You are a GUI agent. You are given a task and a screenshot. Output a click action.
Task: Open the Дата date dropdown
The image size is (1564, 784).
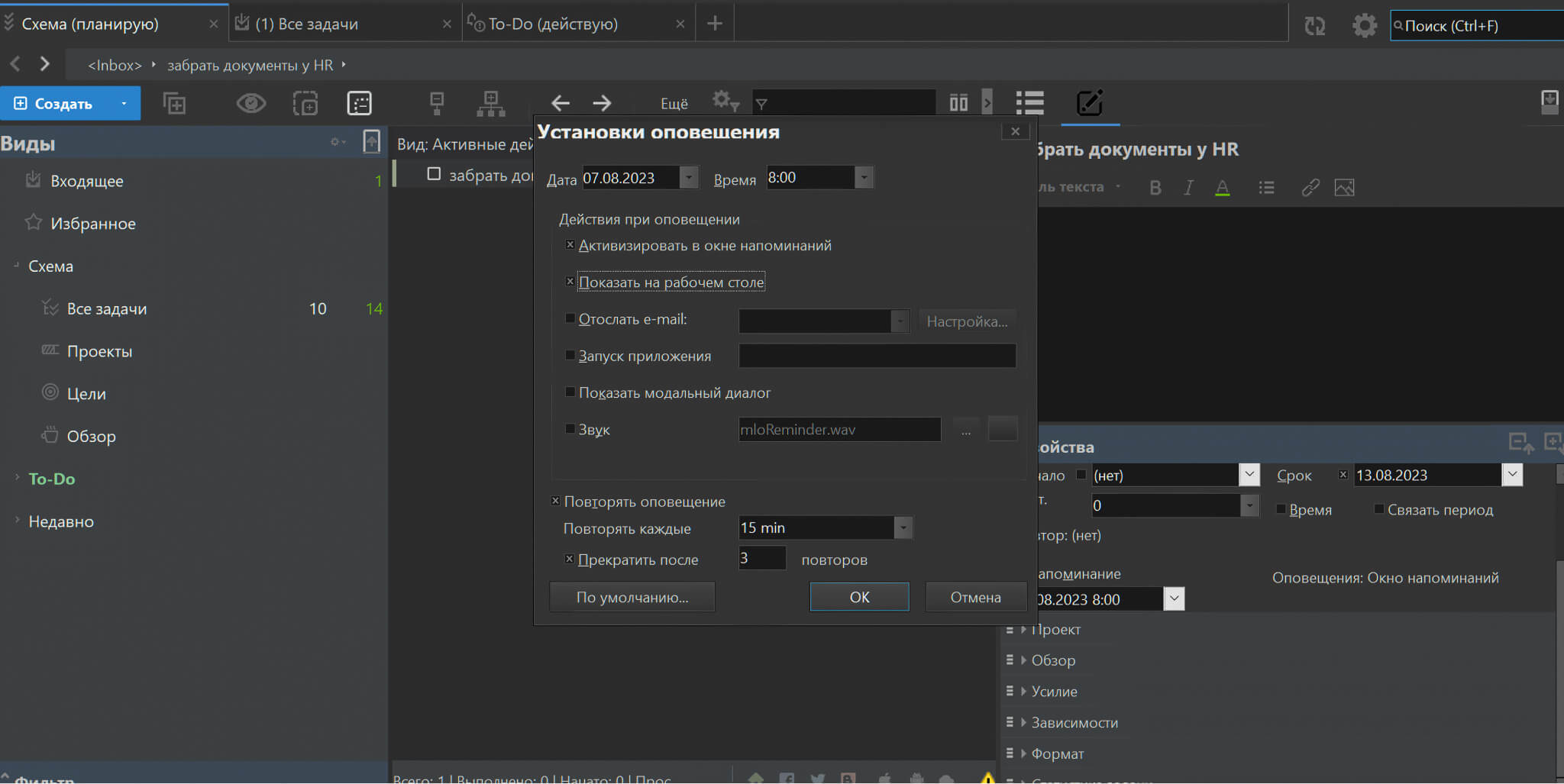[x=689, y=177]
